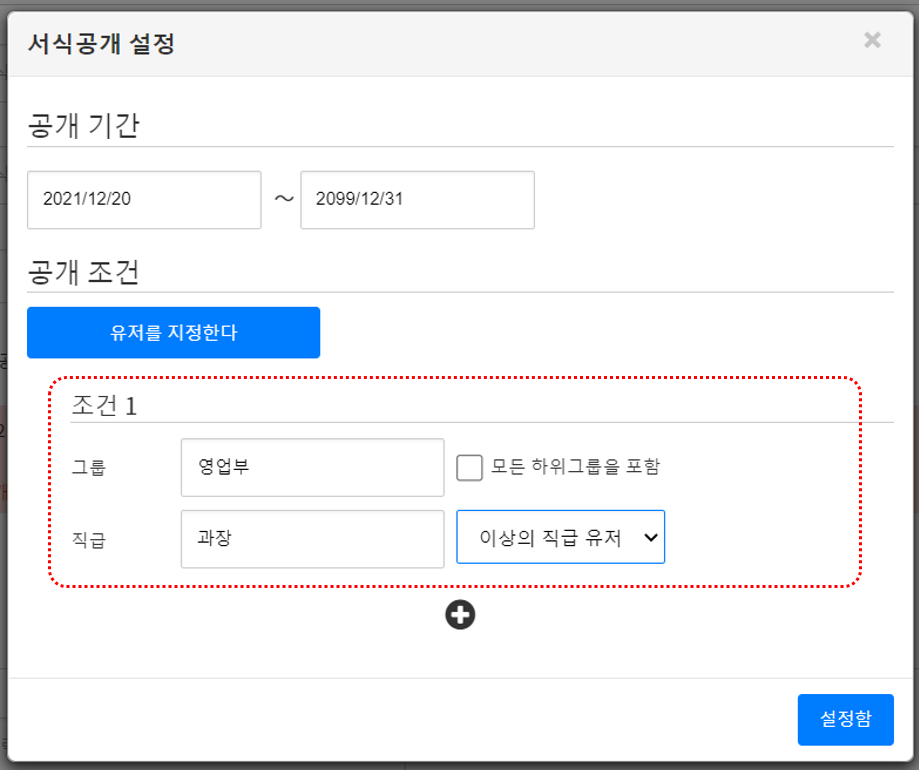The height and width of the screenshot is (770, 919).
Task: Click the 그룹 input containing 영업부
Action: [x=312, y=467]
